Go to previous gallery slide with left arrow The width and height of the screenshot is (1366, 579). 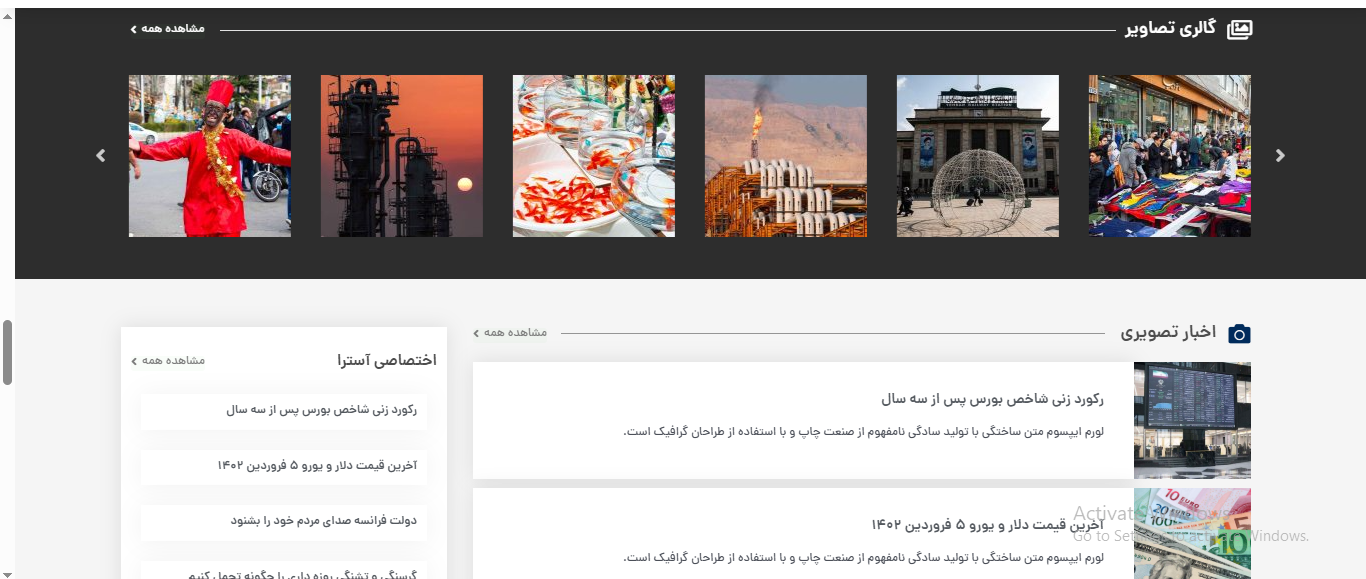100,156
